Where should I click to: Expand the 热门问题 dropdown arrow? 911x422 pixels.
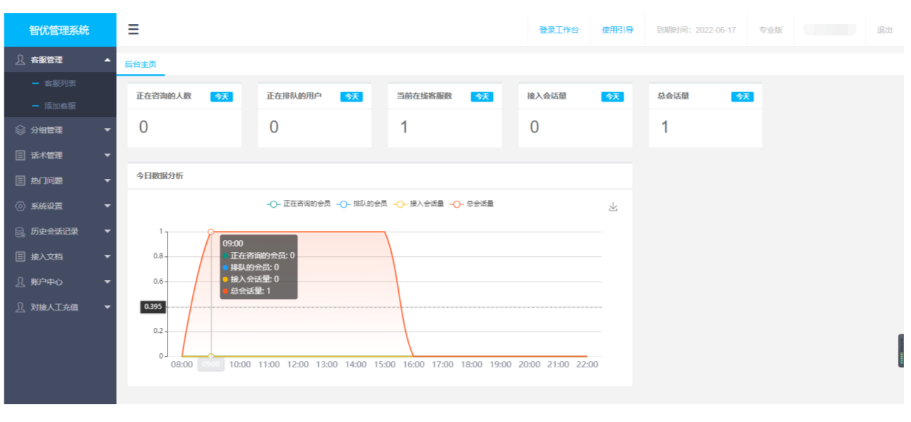coord(107,181)
